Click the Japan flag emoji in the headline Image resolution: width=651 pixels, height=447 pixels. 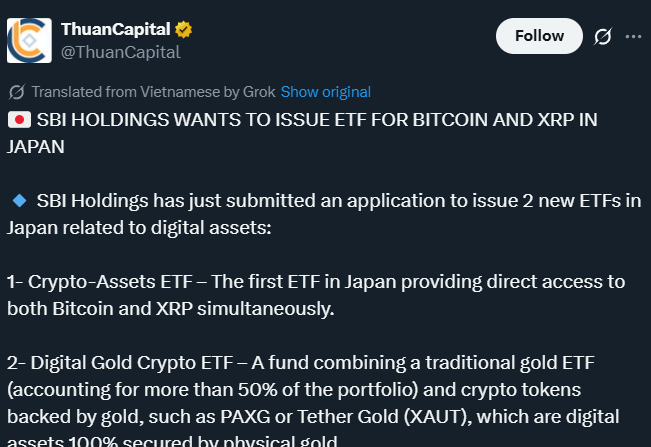tap(19, 120)
